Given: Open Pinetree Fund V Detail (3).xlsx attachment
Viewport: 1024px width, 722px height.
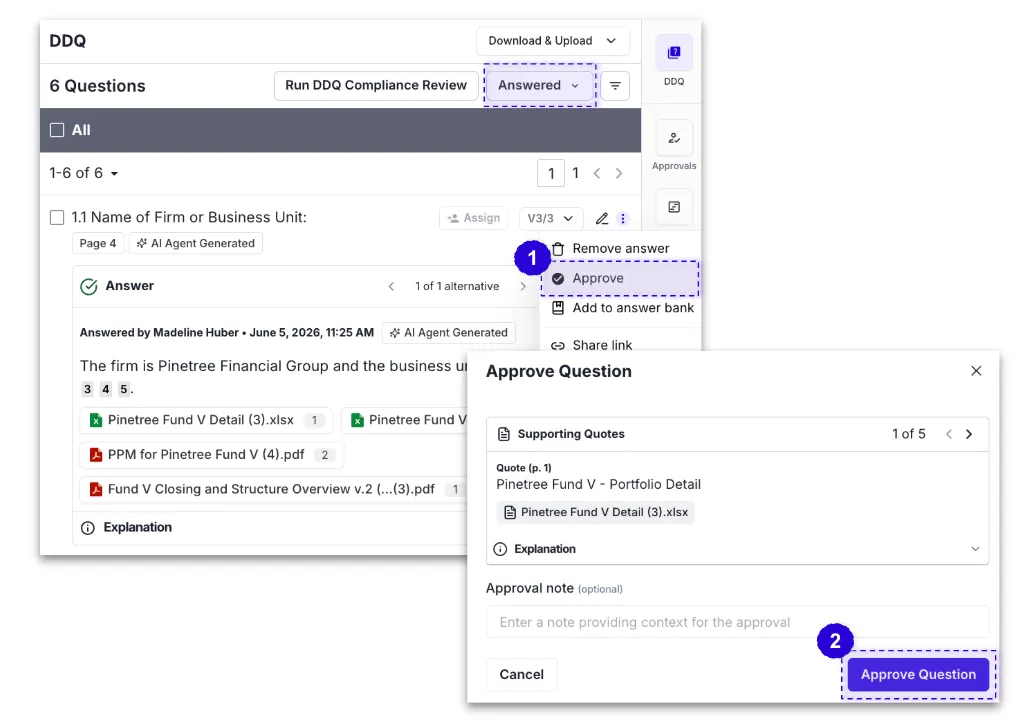Looking at the screenshot, I should pos(206,420).
